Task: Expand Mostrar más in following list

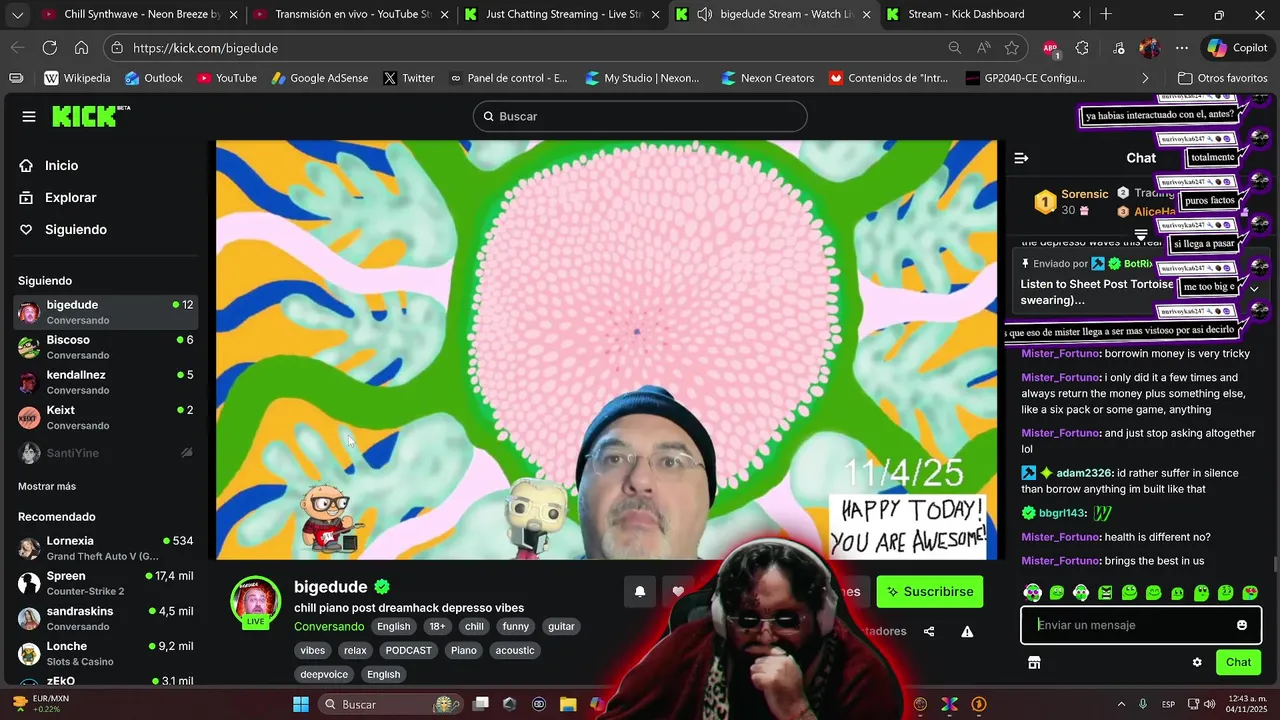Action: pyautogui.click(x=47, y=486)
